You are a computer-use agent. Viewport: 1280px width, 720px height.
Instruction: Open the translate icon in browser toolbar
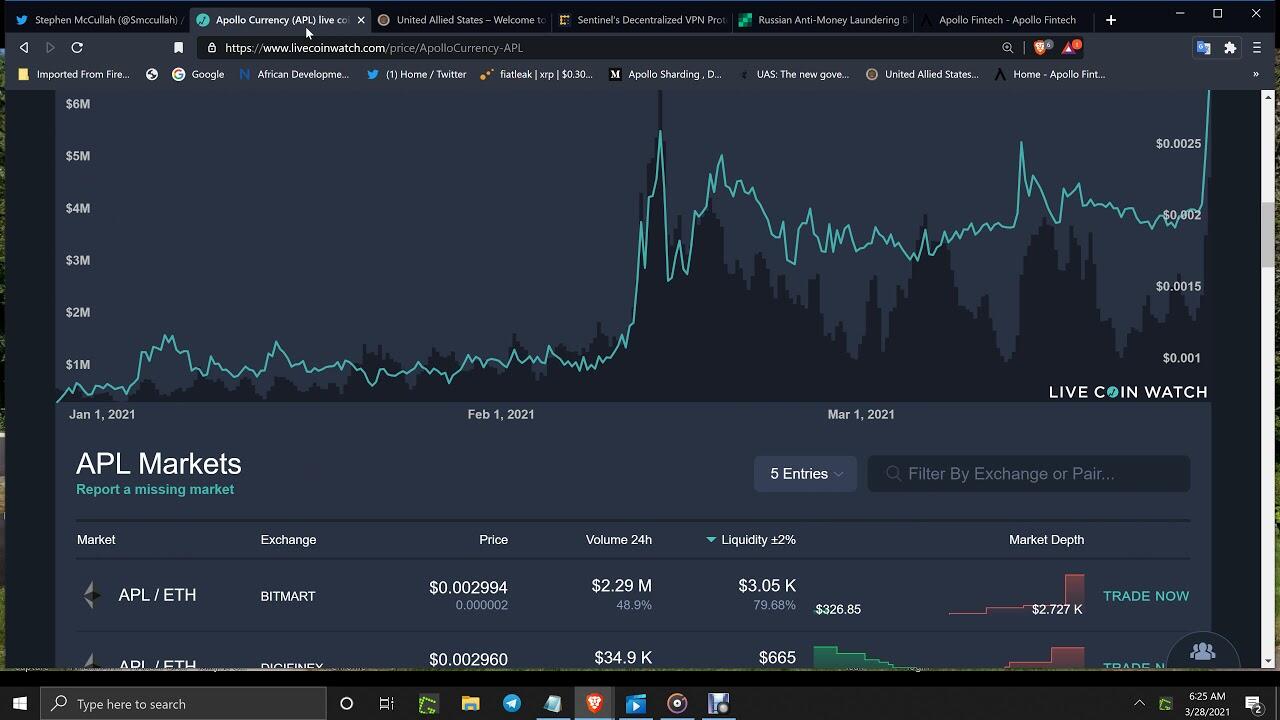pos(1203,47)
